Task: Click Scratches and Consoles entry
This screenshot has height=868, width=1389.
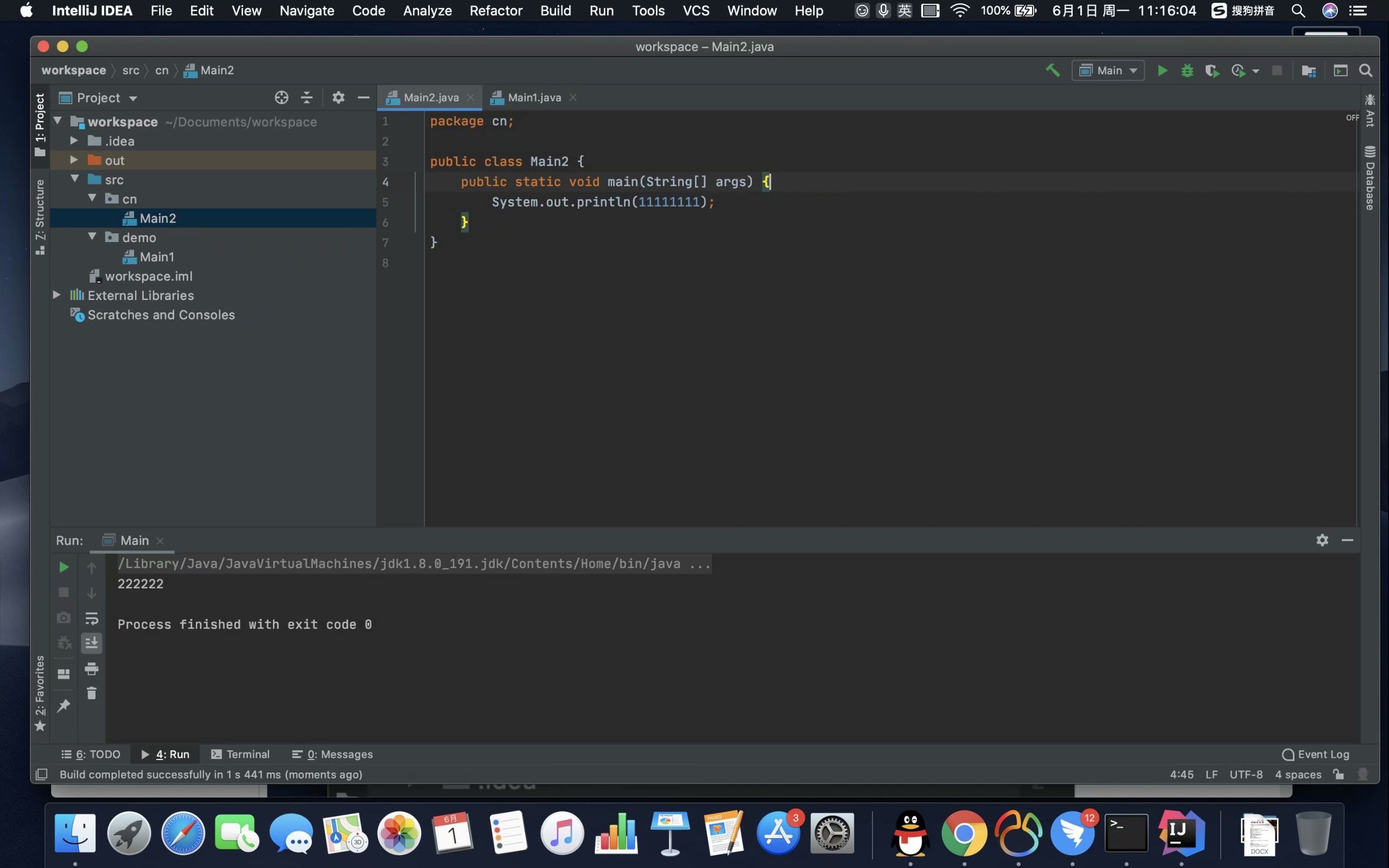Action: [x=161, y=315]
